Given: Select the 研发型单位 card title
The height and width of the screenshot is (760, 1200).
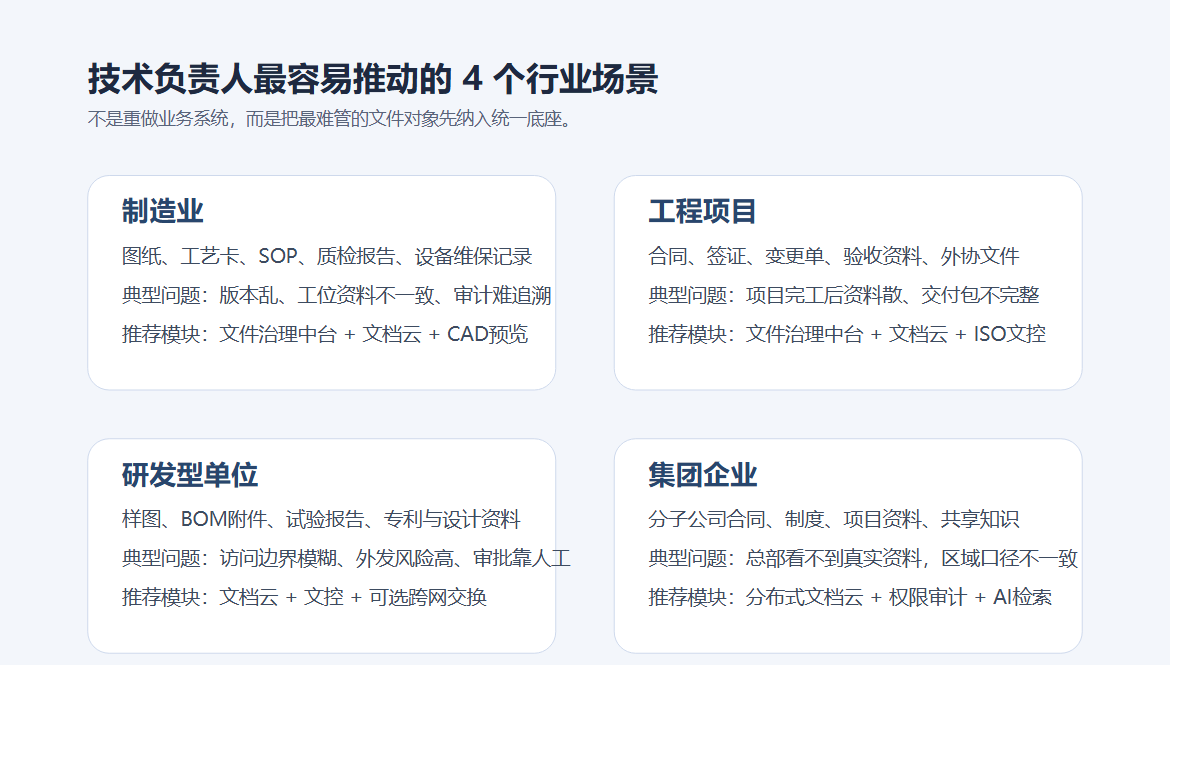Looking at the screenshot, I should click(190, 474).
